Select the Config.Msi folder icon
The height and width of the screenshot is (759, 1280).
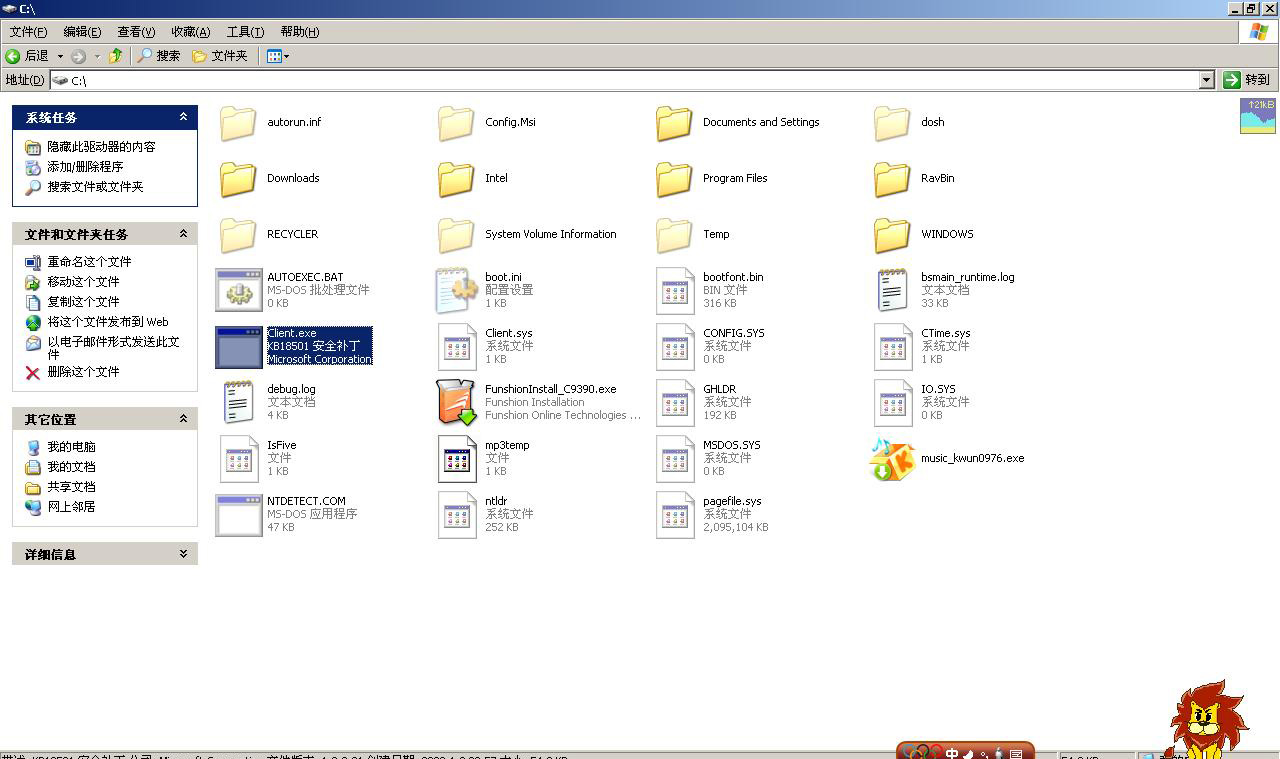pyautogui.click(x=456, y=123)
